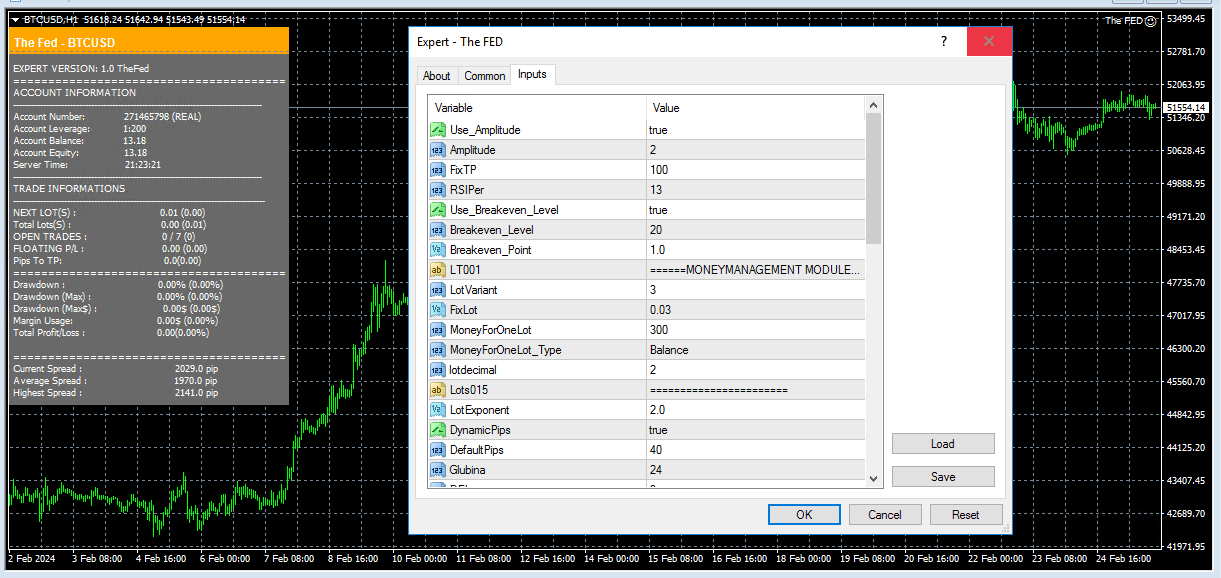Edit the Amplitude value 2

coord(755,150)
